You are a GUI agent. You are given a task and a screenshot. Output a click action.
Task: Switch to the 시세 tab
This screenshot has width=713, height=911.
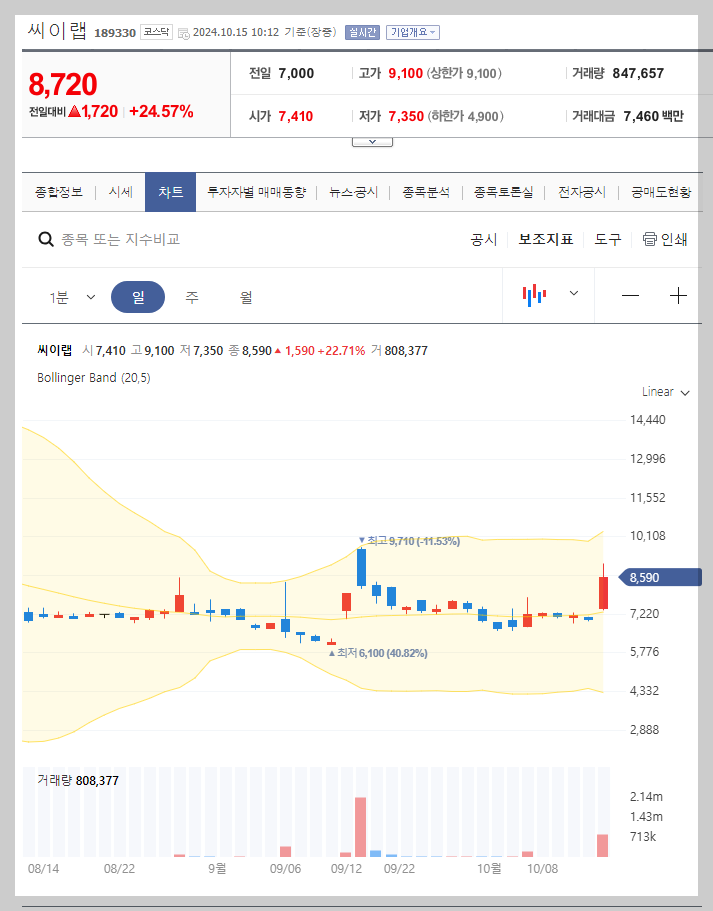121,192
